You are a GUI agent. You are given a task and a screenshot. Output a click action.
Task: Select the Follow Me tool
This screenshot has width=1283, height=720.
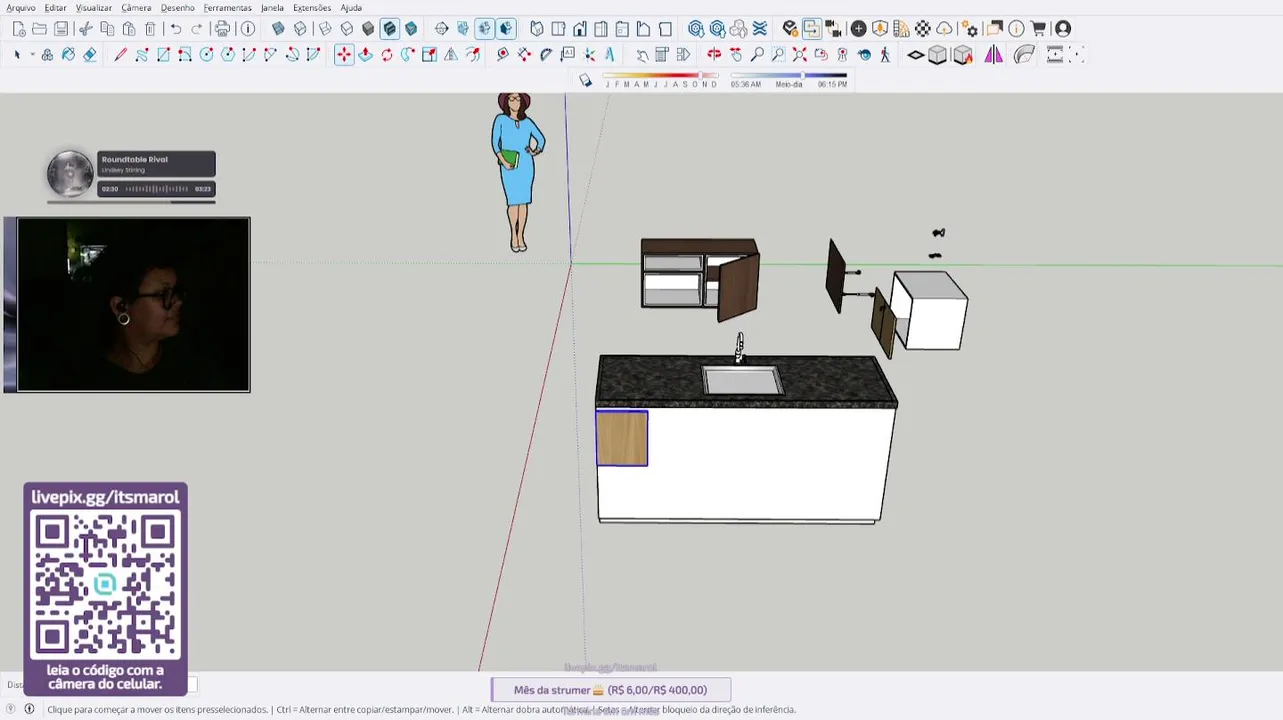click(x=408, y=55)
